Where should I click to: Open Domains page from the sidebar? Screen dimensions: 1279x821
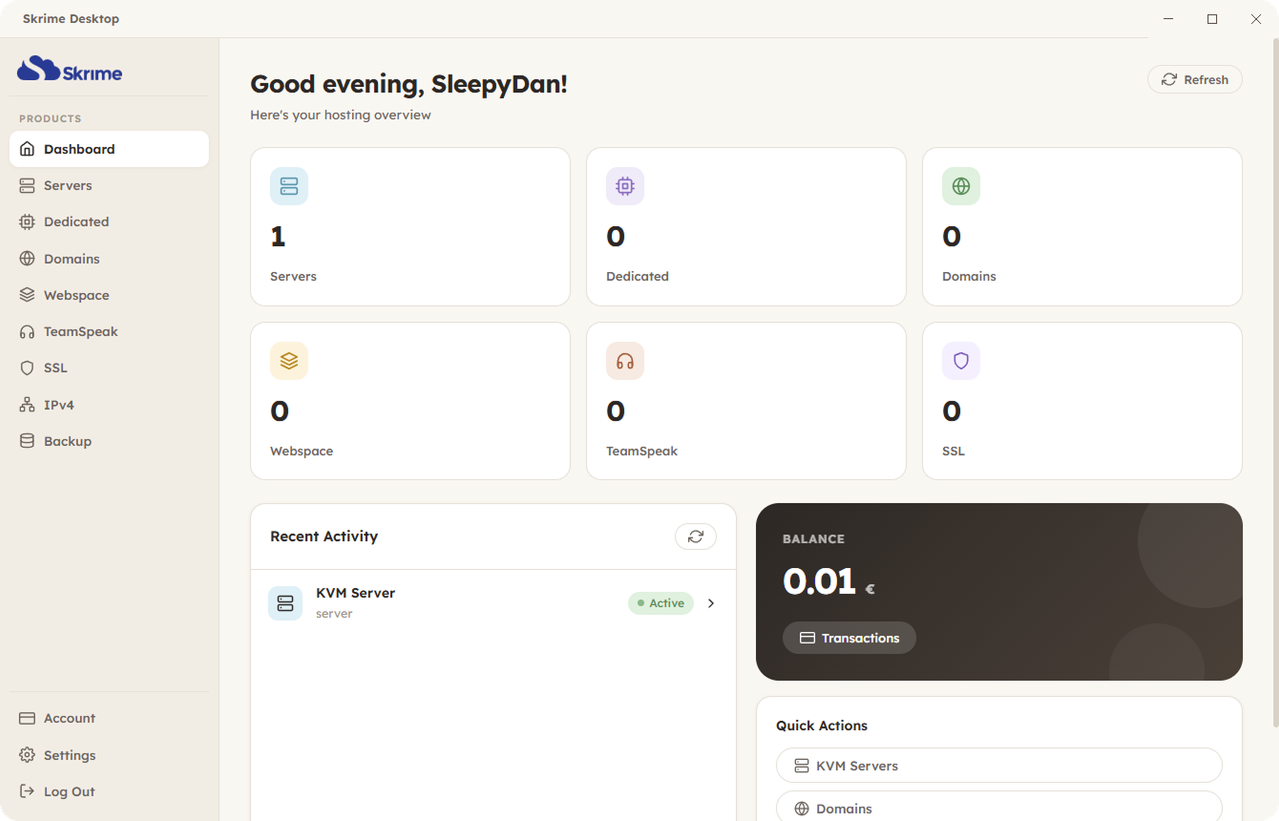pos(109,259)
